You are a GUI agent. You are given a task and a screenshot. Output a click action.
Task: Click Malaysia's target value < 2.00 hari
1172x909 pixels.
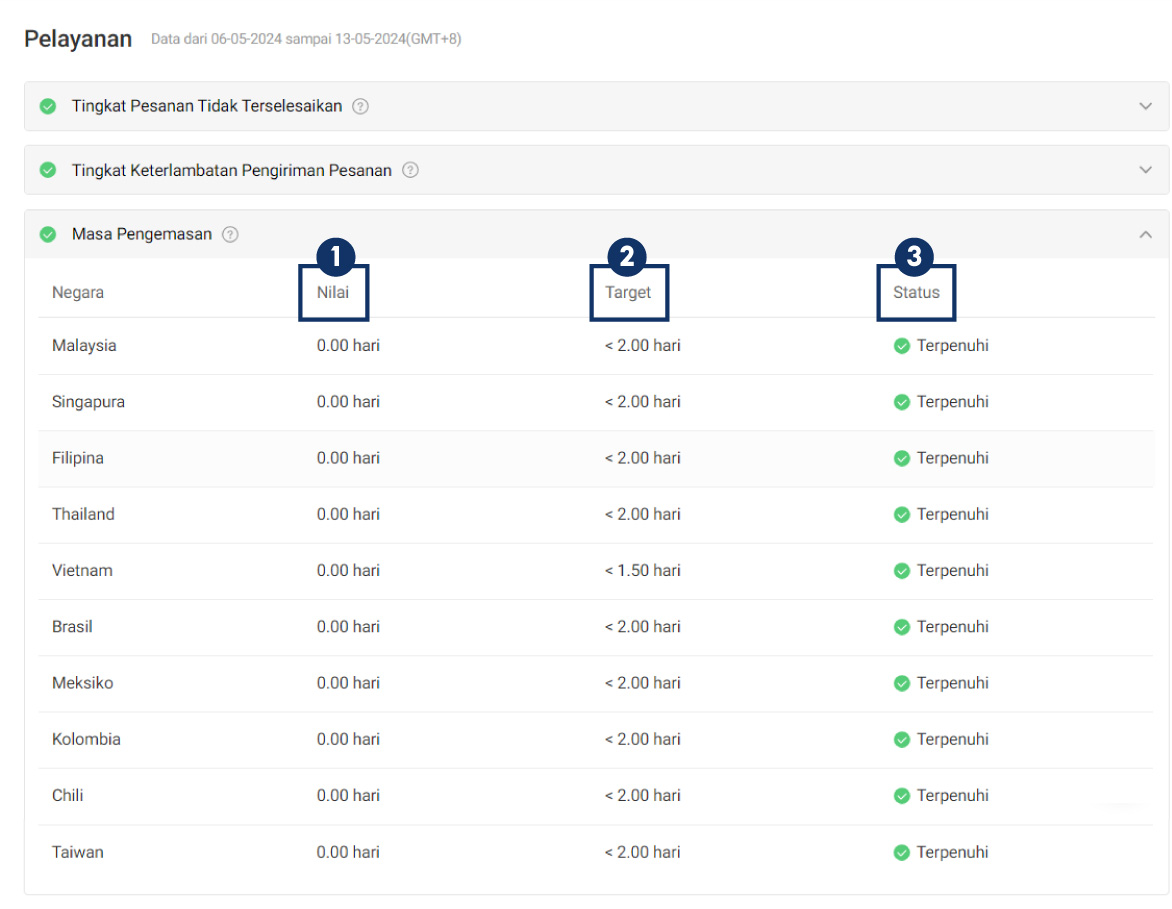[x=643, y=345]
